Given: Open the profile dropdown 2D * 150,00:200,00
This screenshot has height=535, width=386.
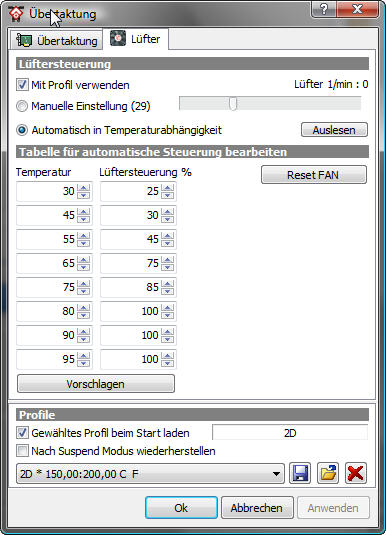Looking at the screenshot, I should (150, 474).
